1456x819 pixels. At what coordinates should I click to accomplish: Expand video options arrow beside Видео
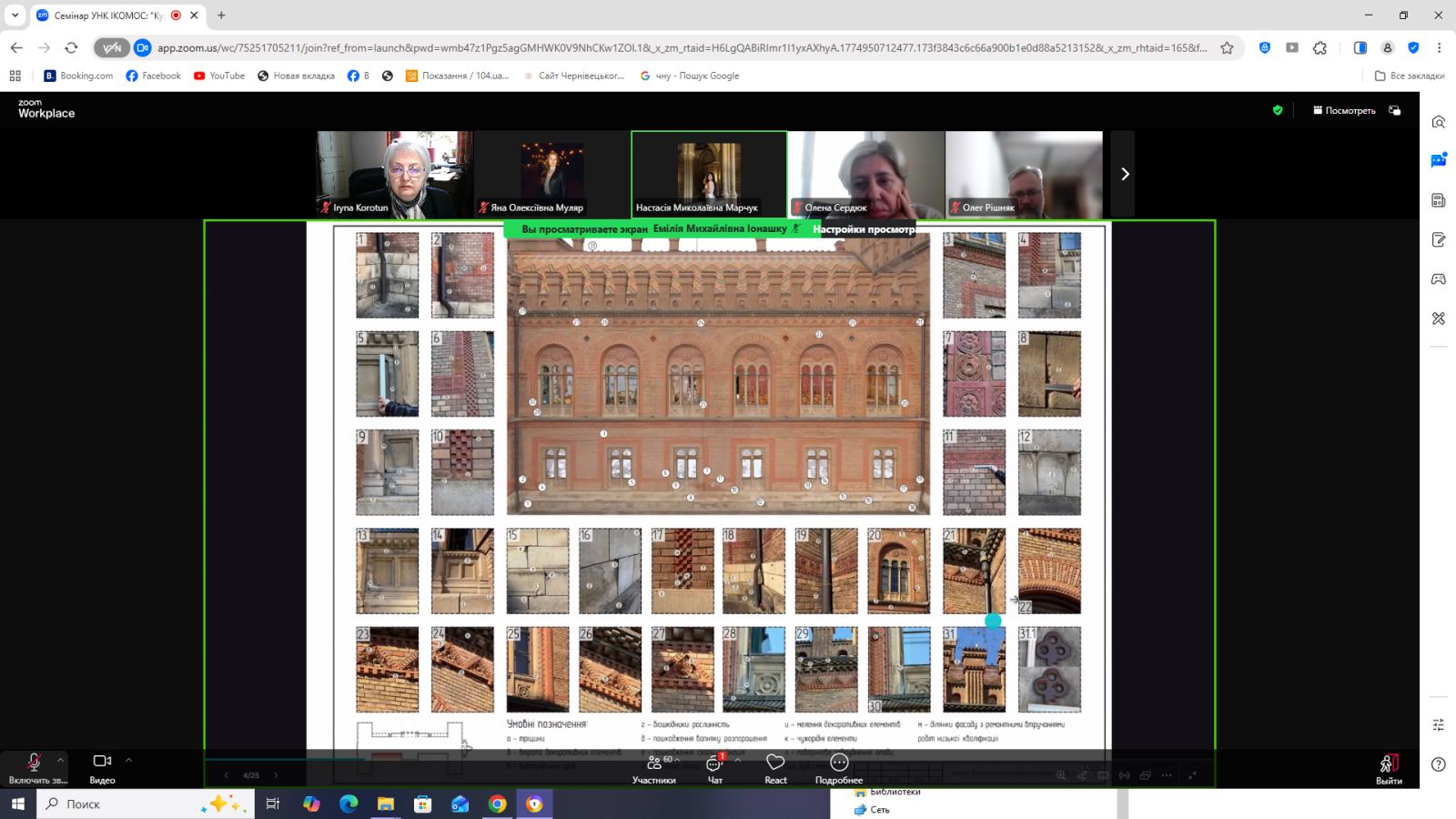(128, 760)
